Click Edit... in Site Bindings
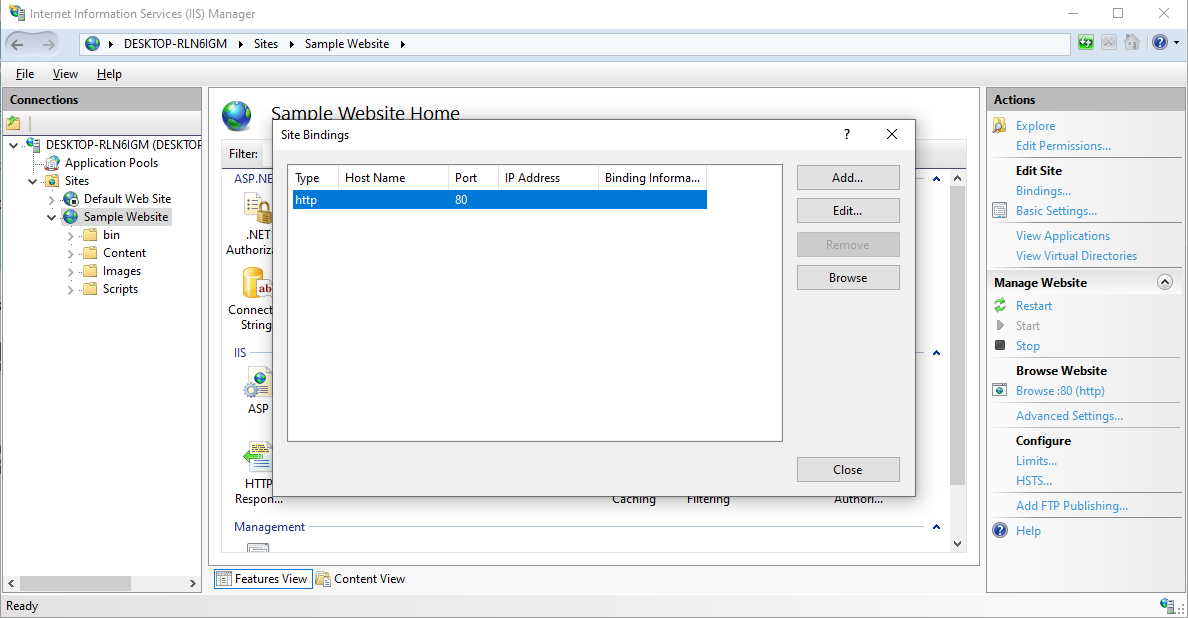This screenshot has height=618, width=1188. [848, 211]
